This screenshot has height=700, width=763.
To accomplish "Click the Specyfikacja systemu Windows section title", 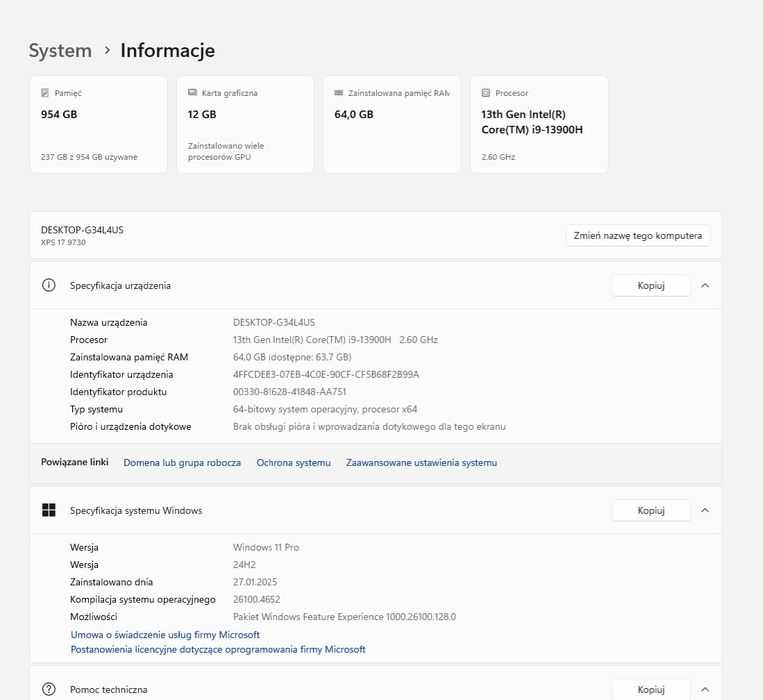I will pyautogui.click(x=136, y=510).
